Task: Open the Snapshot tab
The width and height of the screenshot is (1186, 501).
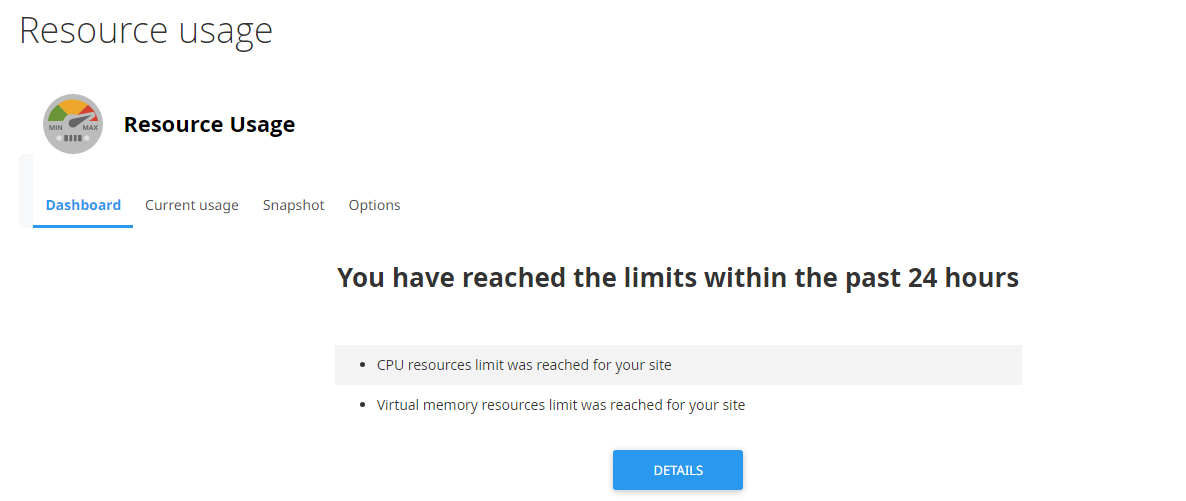Action: pyautogui.click(x=293, y=205)
